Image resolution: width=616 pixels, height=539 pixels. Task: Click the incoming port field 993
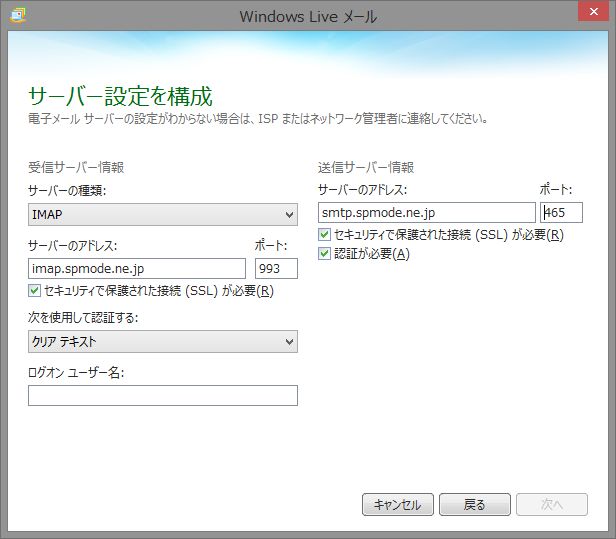pyautogui.click(x=276, y=269)
